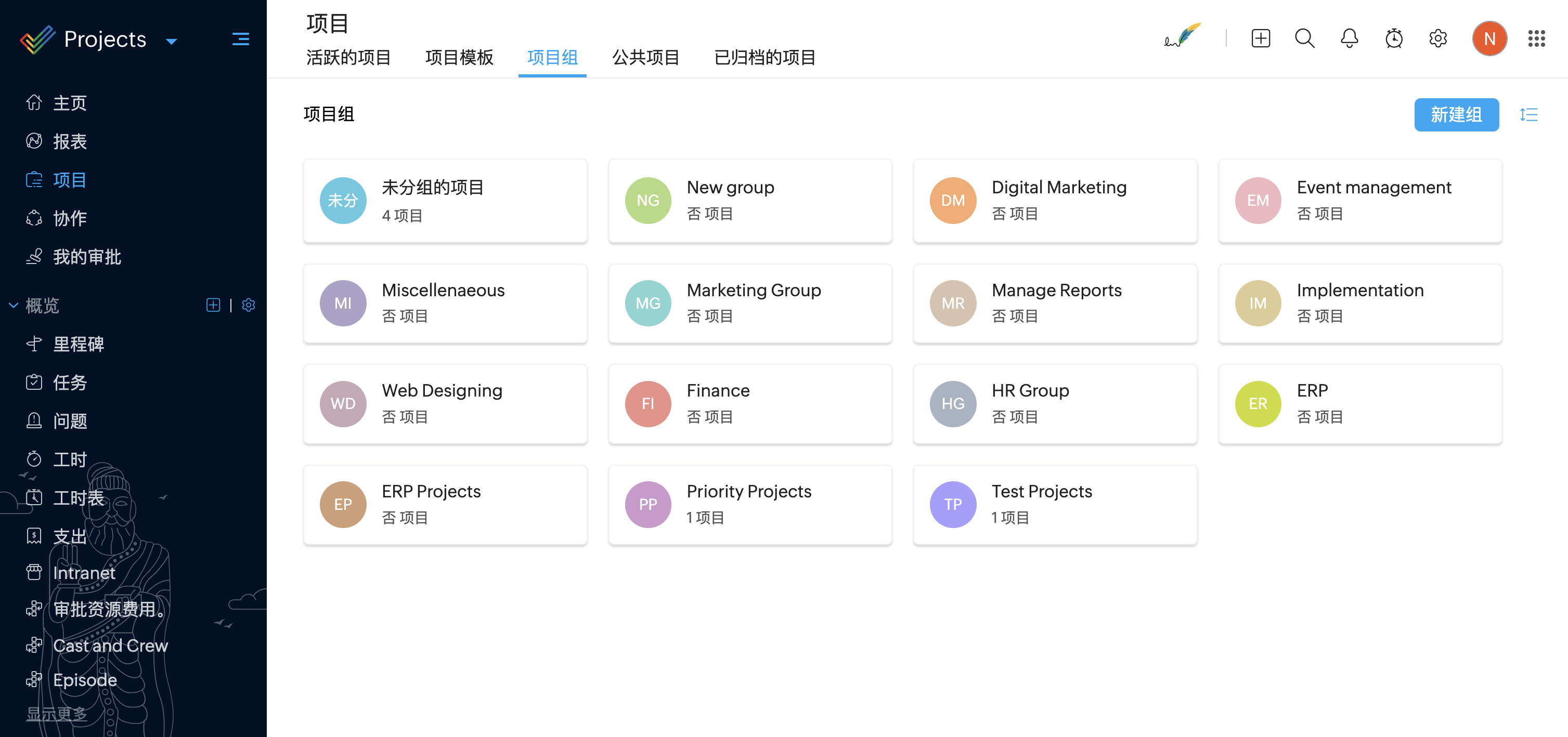This screenshot has width=1568, height=737.
Task: Switch to the 项目模板 tab
Action: tap(459, 58)
